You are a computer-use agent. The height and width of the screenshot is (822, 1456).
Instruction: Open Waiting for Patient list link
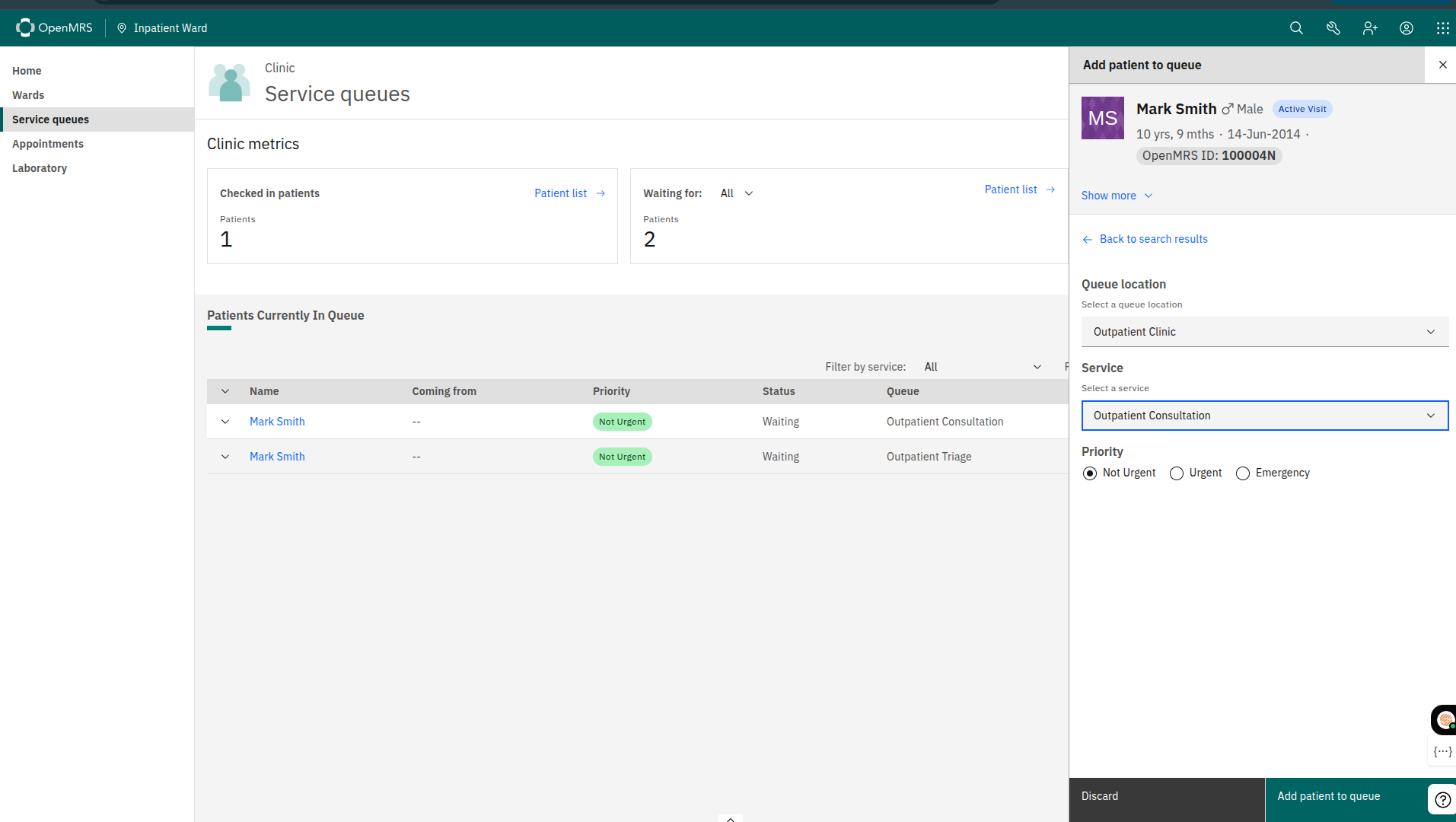(x=1020, y=190)
